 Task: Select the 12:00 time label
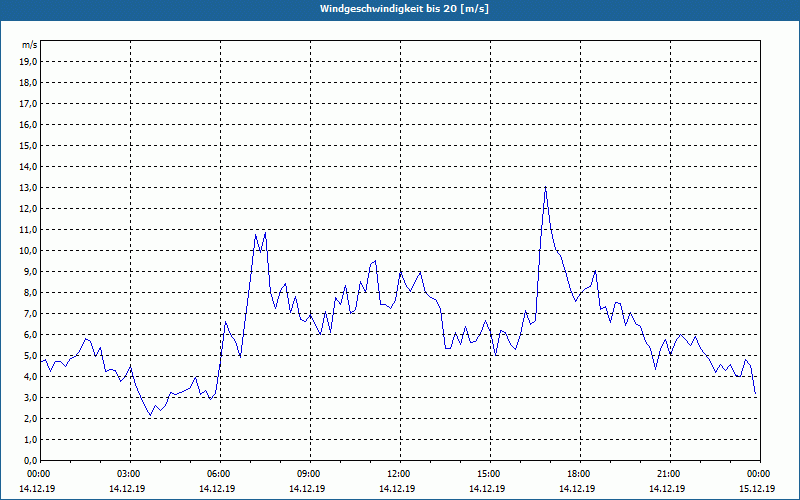pos(397,474)
